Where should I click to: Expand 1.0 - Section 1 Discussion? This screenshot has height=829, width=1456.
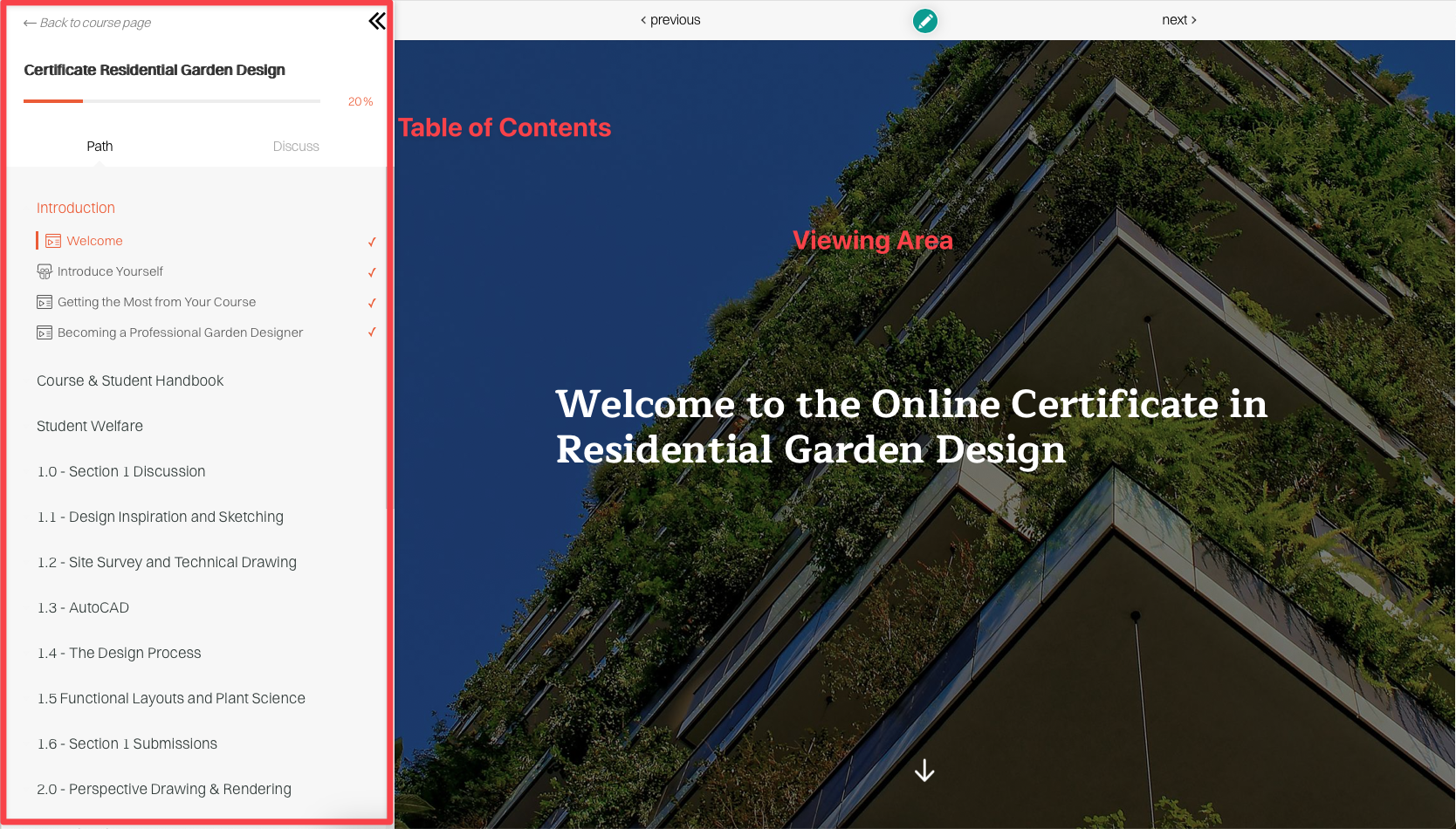pos(121,471)
